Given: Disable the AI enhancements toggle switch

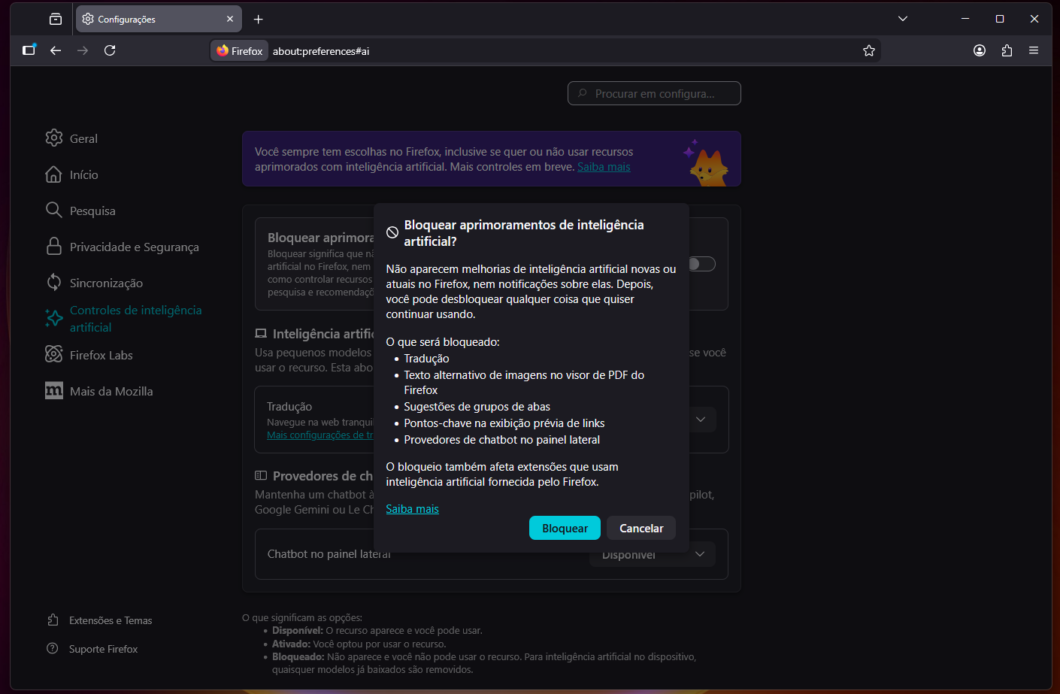Looking at the screenshot, I should pos(701,263).
